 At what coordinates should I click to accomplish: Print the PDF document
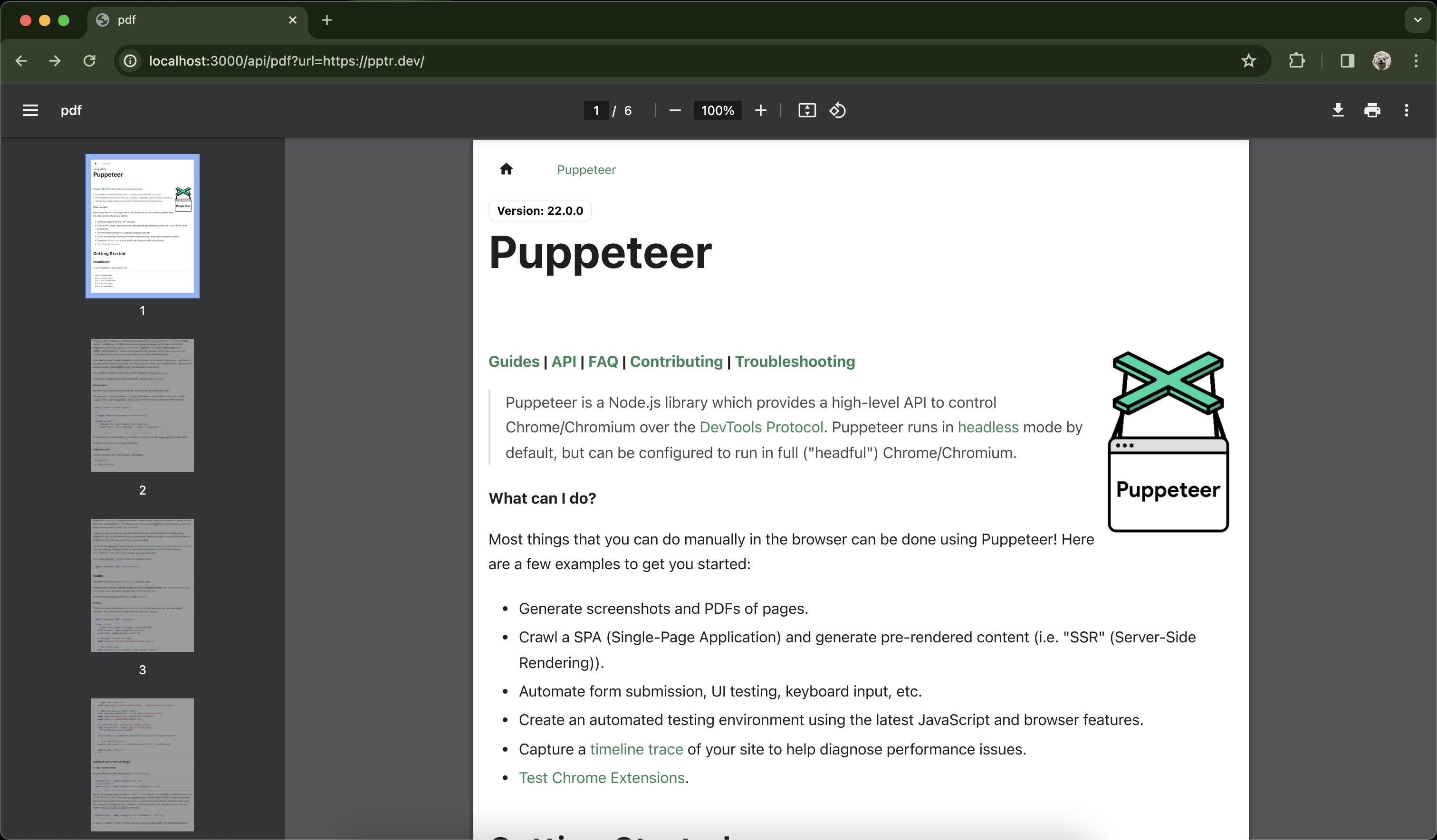(1372, 110)
